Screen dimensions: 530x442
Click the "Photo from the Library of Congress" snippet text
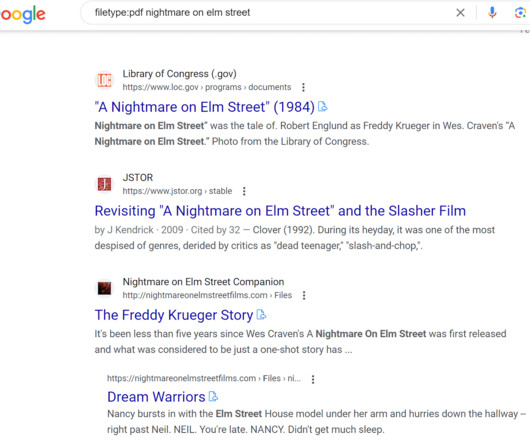tap(290, 141)
